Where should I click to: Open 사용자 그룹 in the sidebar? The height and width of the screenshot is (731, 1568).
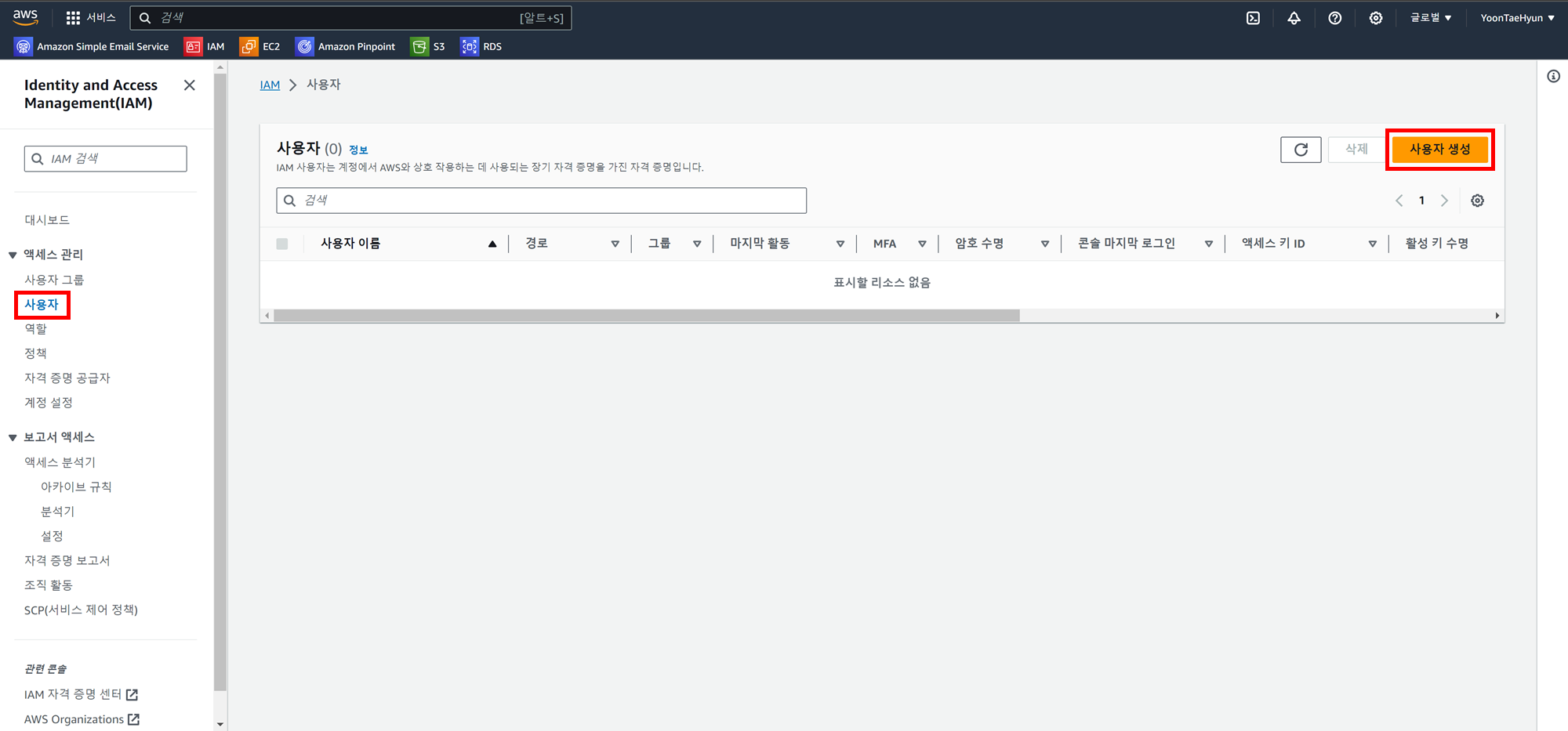tap(54, 280)
